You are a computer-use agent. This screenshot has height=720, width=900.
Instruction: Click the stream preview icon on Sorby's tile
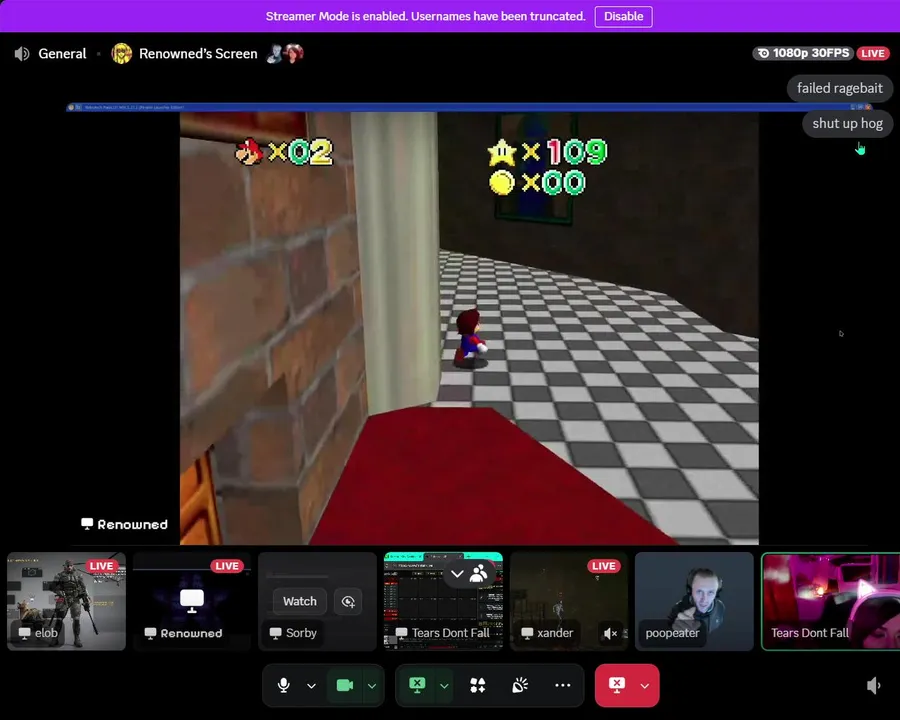(348, 601)
